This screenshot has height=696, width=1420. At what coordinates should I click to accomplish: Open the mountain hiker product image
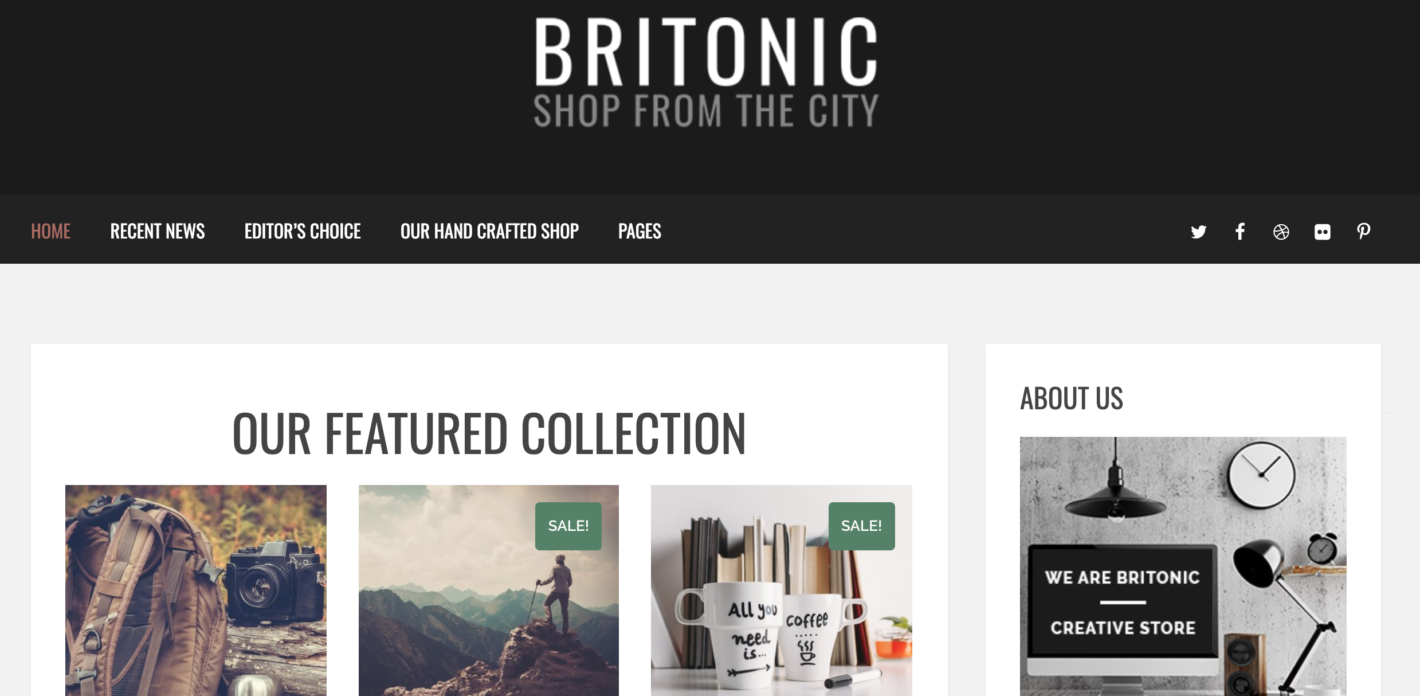489,590
